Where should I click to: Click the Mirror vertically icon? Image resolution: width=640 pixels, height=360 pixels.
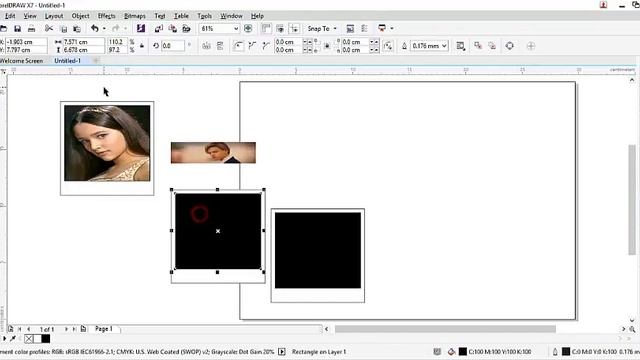[x=220, y=46]
